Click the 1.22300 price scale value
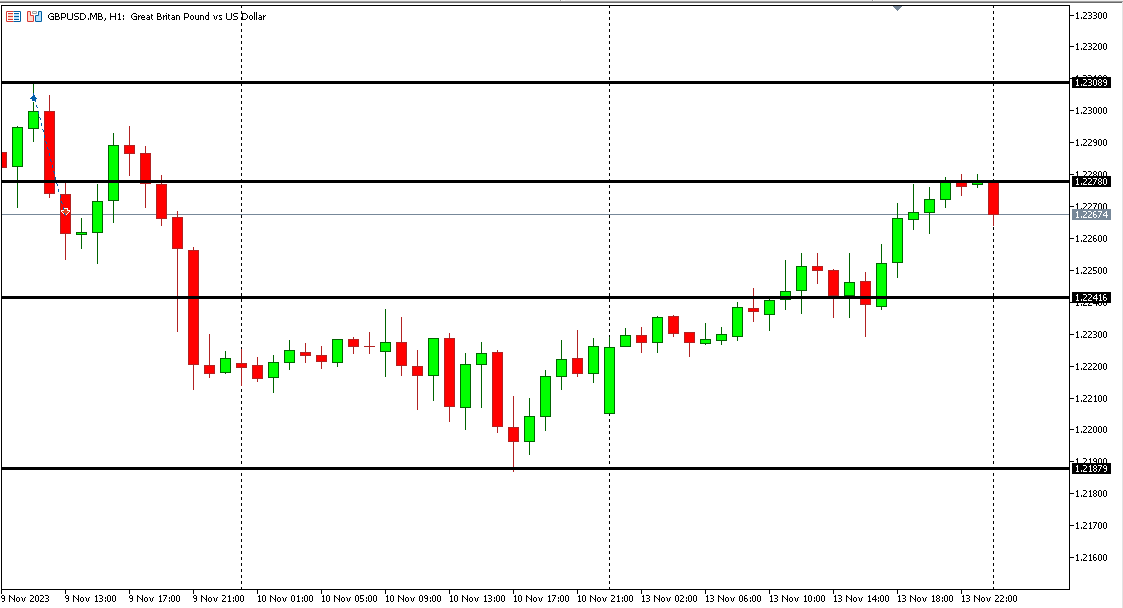1123x608 pixels. [x=1092, y=334]
